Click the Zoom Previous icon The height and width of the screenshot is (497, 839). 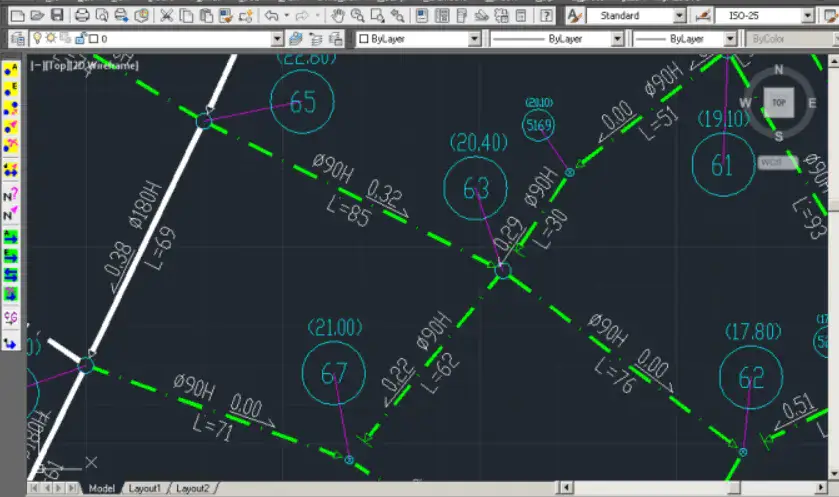(x=397, y=16)
